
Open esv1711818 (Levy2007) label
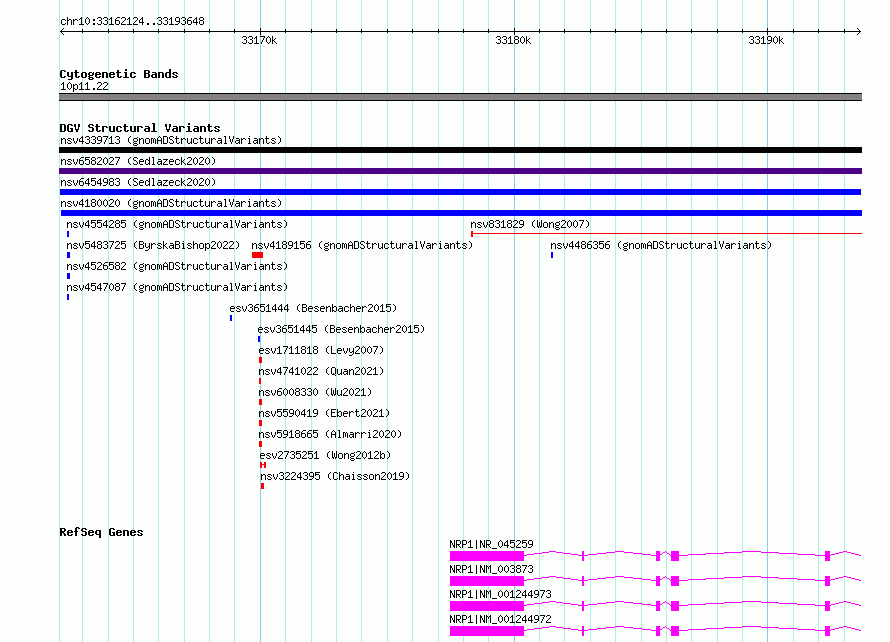(x=321, y=350)
